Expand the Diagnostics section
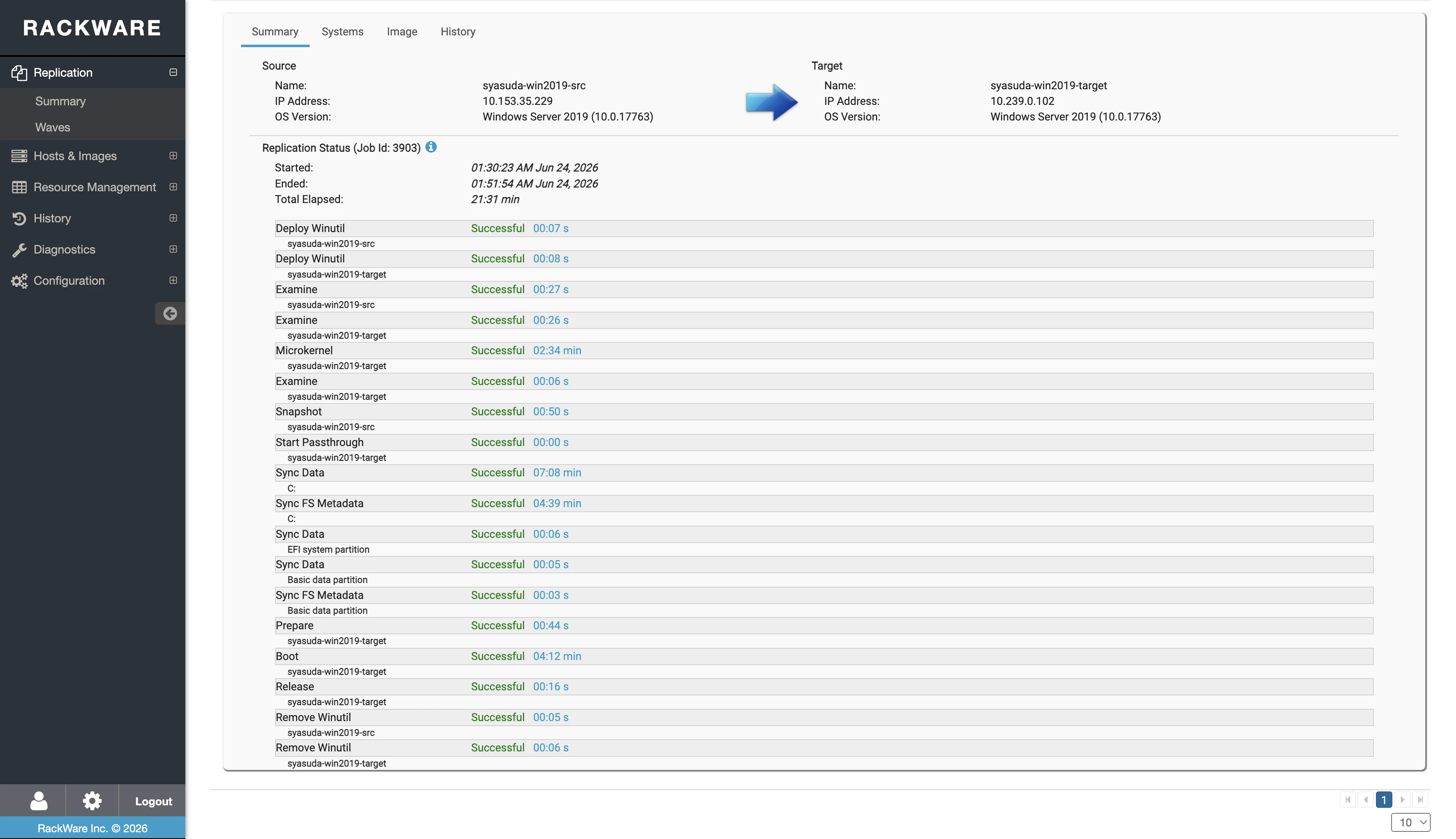This screenshot has height=839, width=1456. 173,249
